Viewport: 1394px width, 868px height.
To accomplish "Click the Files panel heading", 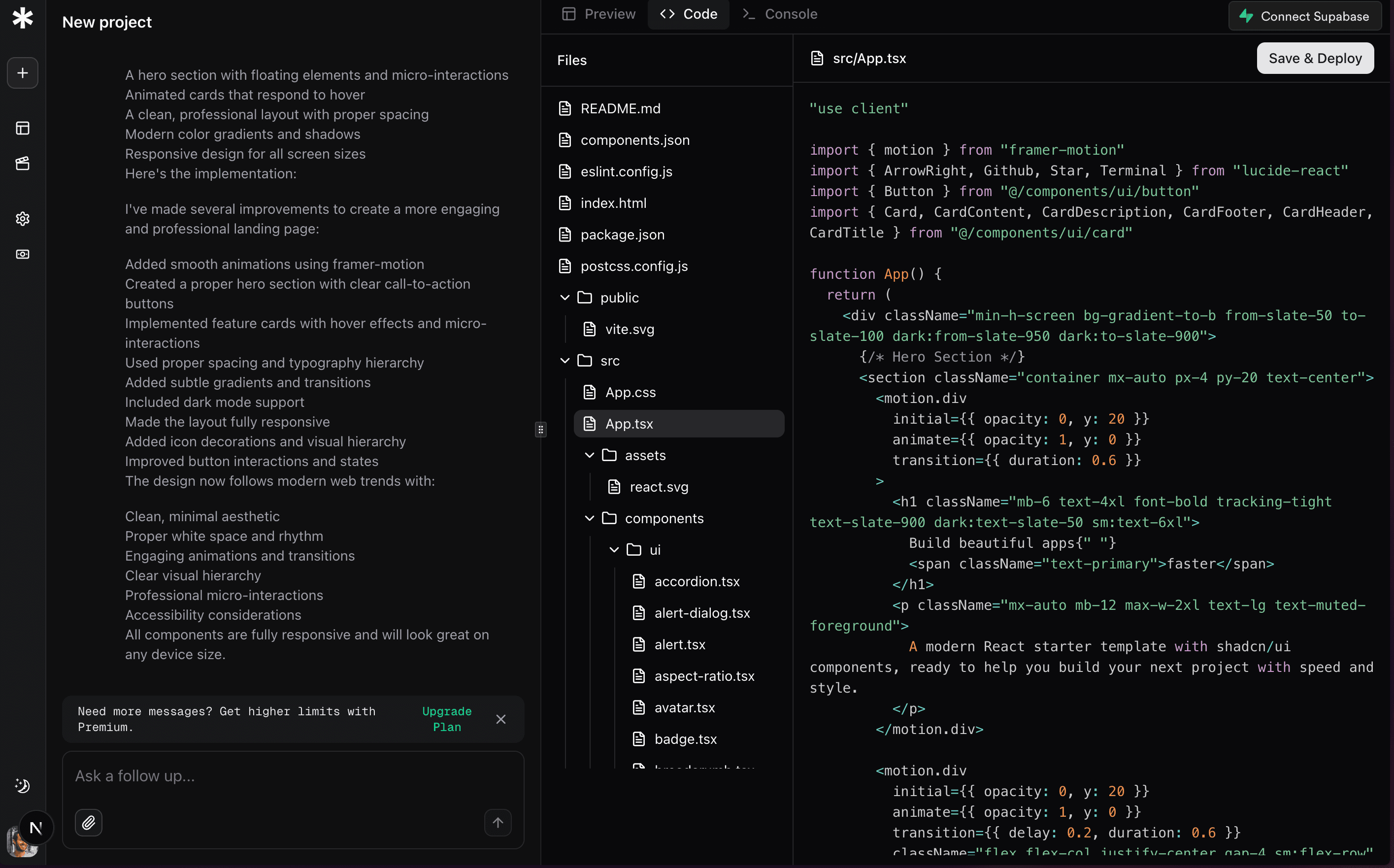I will 571,60.
